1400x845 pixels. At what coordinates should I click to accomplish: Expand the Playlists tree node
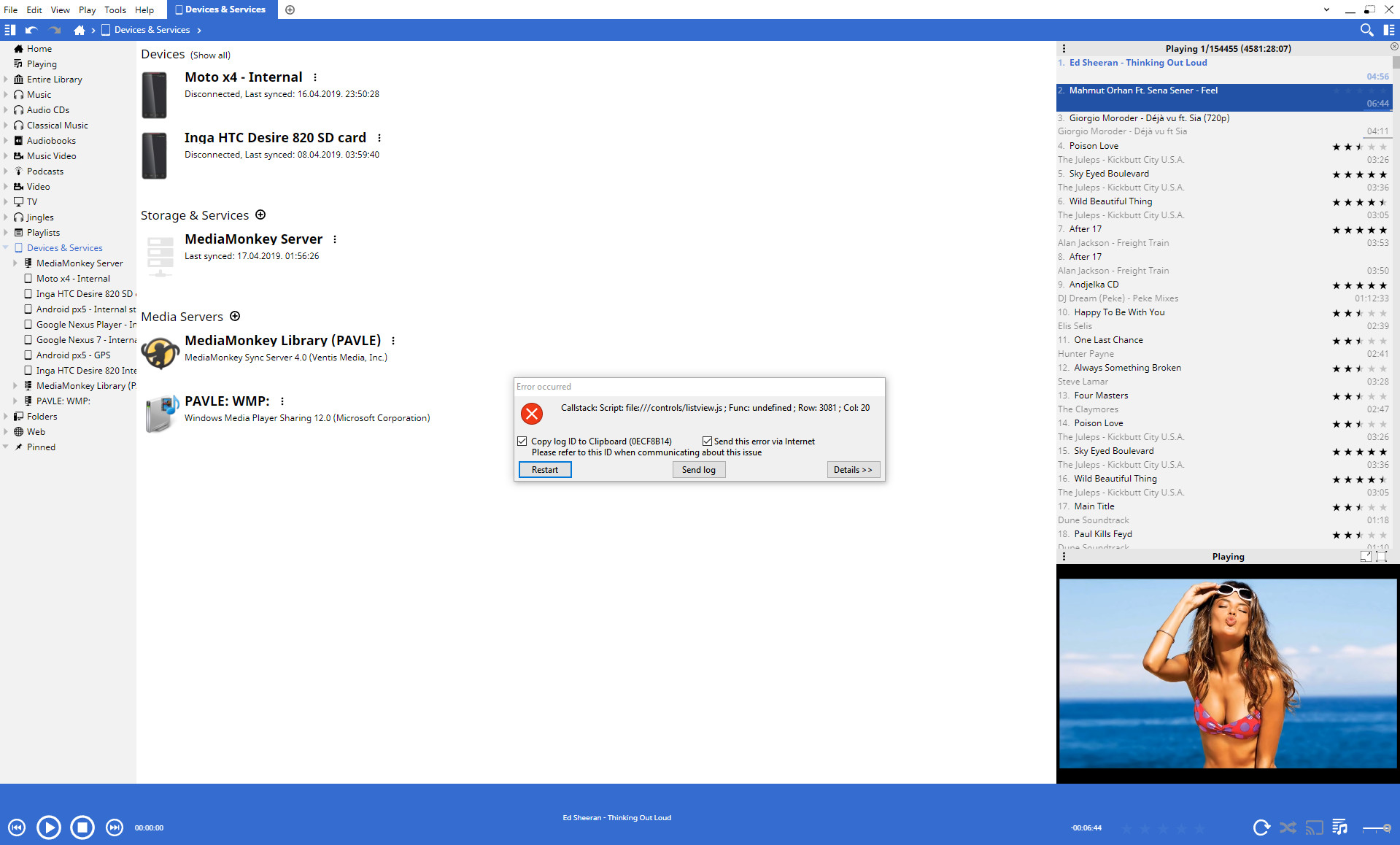coord(6,233)
